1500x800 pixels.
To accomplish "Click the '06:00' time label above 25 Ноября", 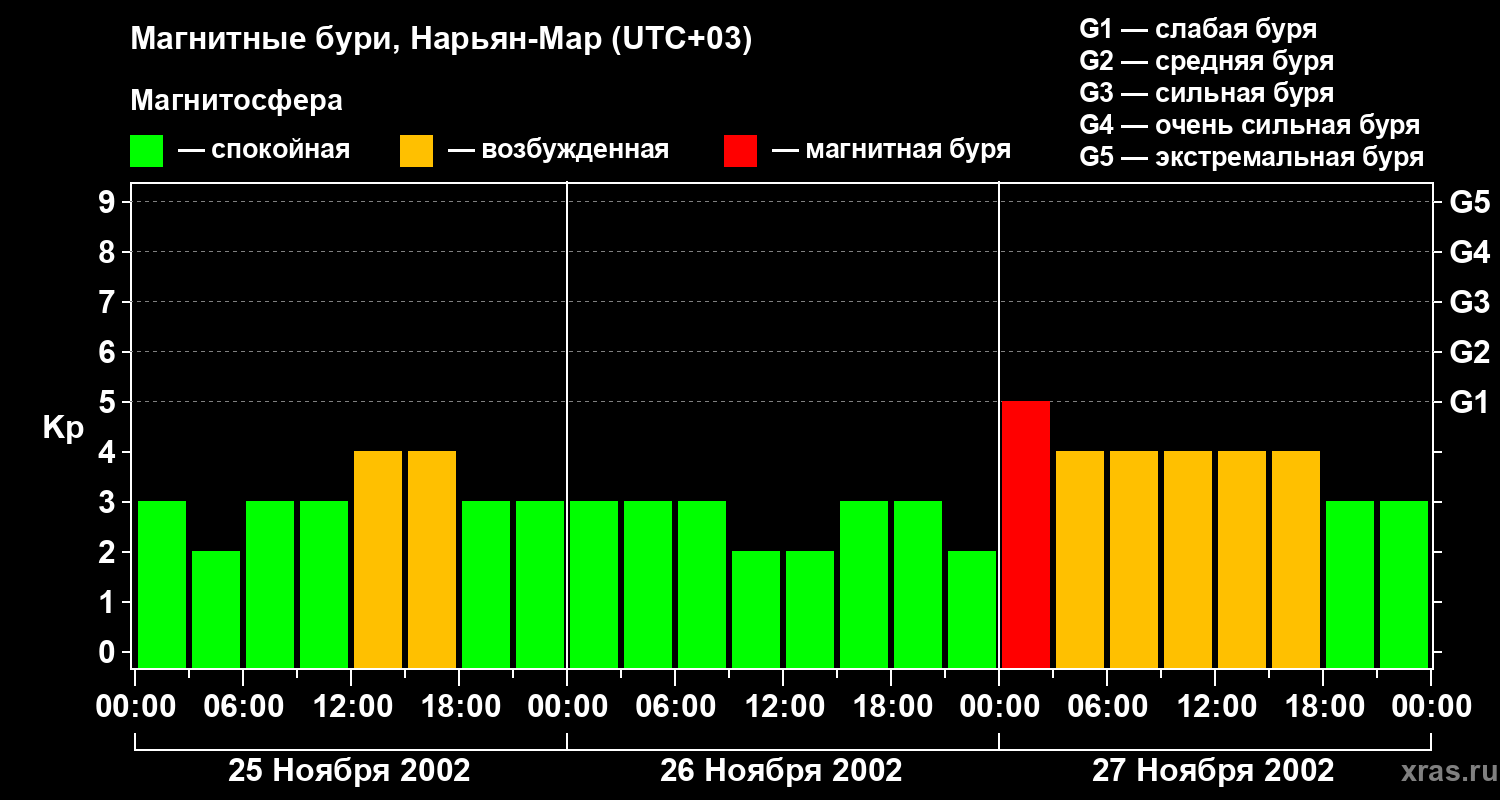I will pos(243,707).
